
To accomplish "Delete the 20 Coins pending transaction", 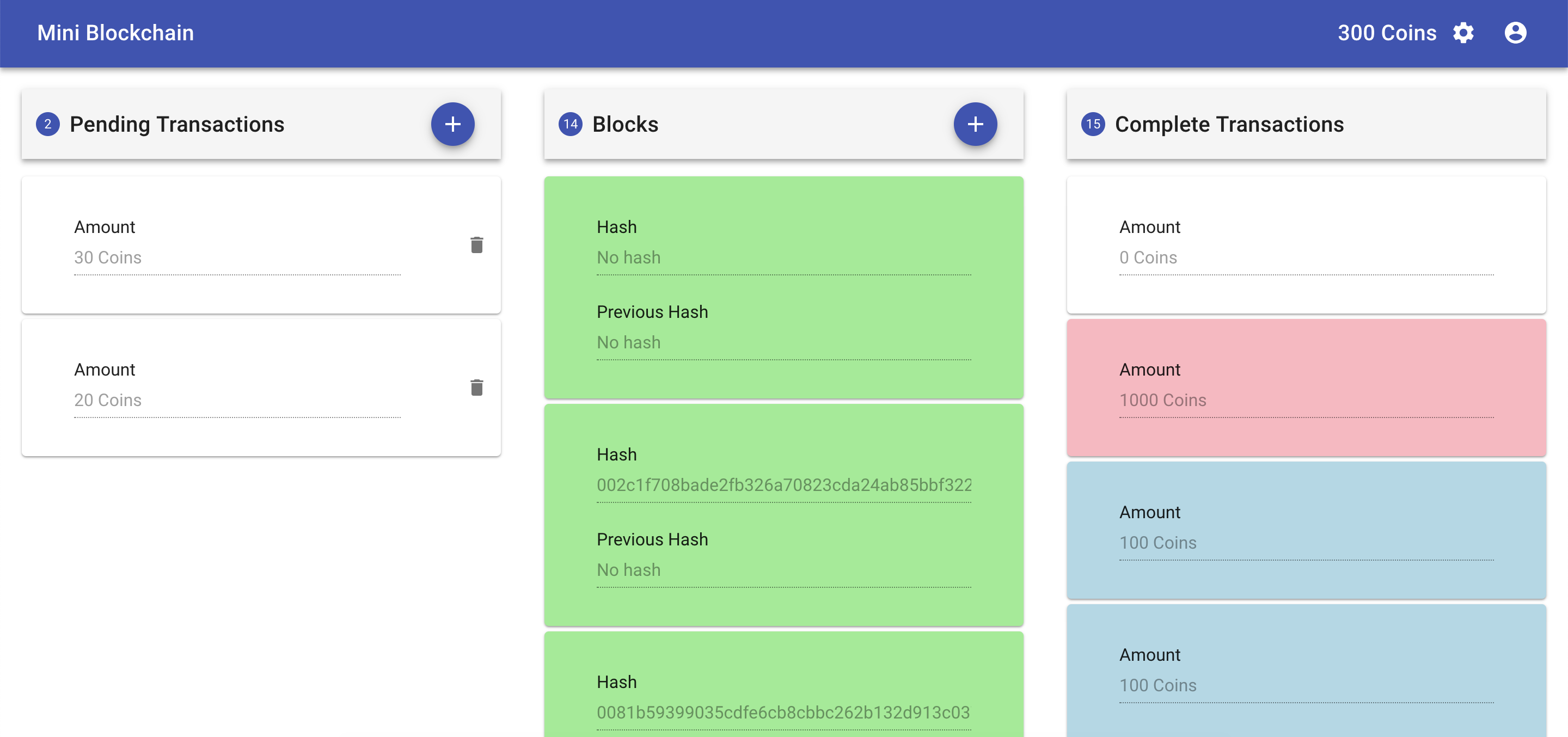I will point(476,387).
